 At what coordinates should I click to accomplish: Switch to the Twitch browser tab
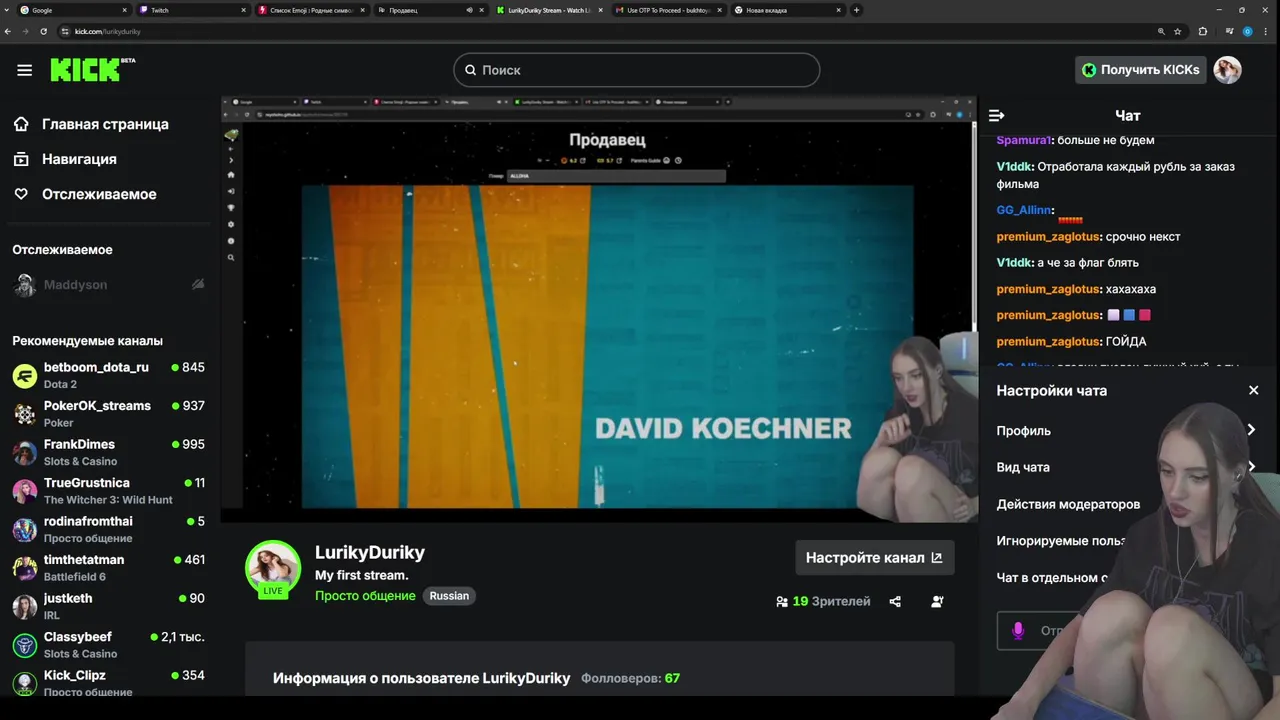click(x=192, y=10)
